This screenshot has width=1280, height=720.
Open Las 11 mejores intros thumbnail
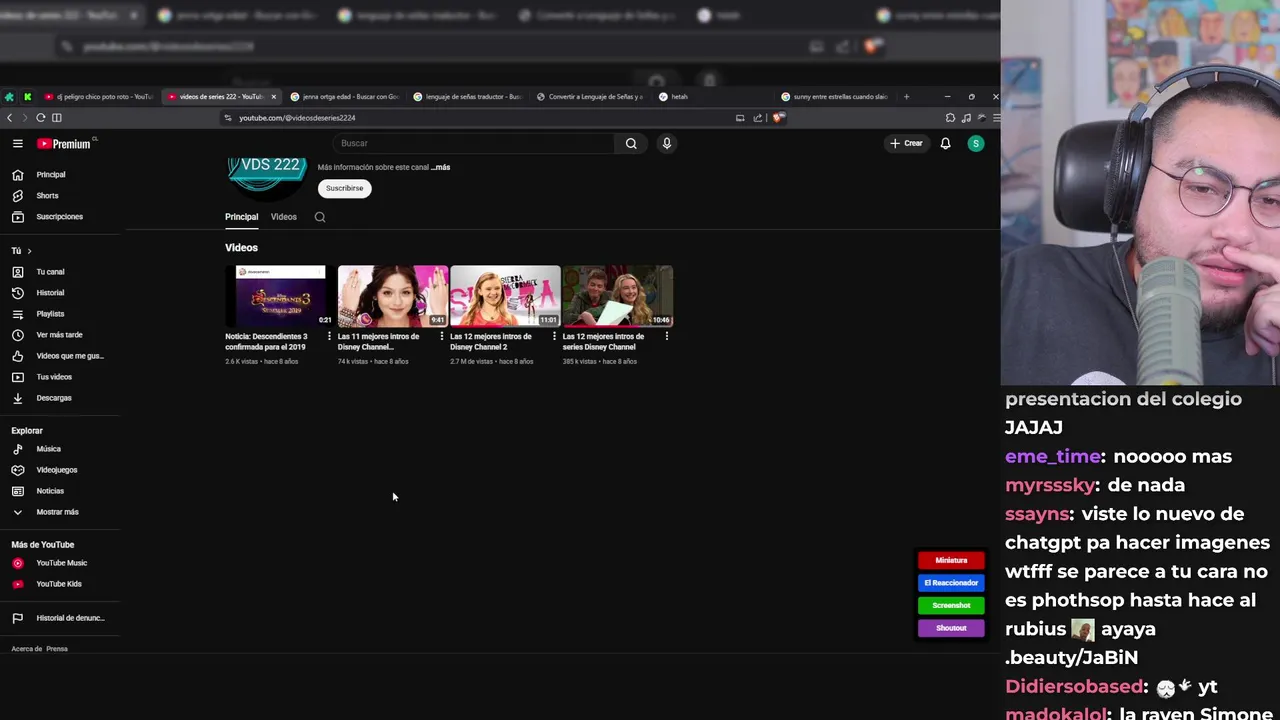click(x=393, y=296)
